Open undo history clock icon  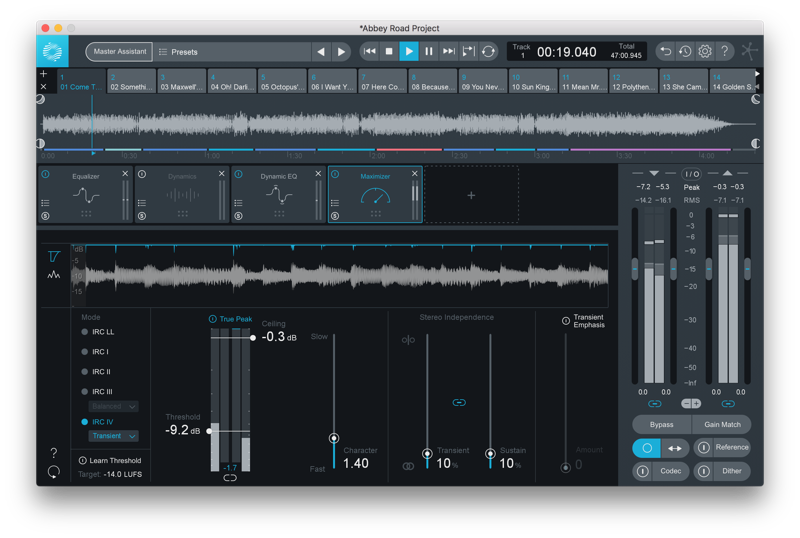(x=685, y=51)
